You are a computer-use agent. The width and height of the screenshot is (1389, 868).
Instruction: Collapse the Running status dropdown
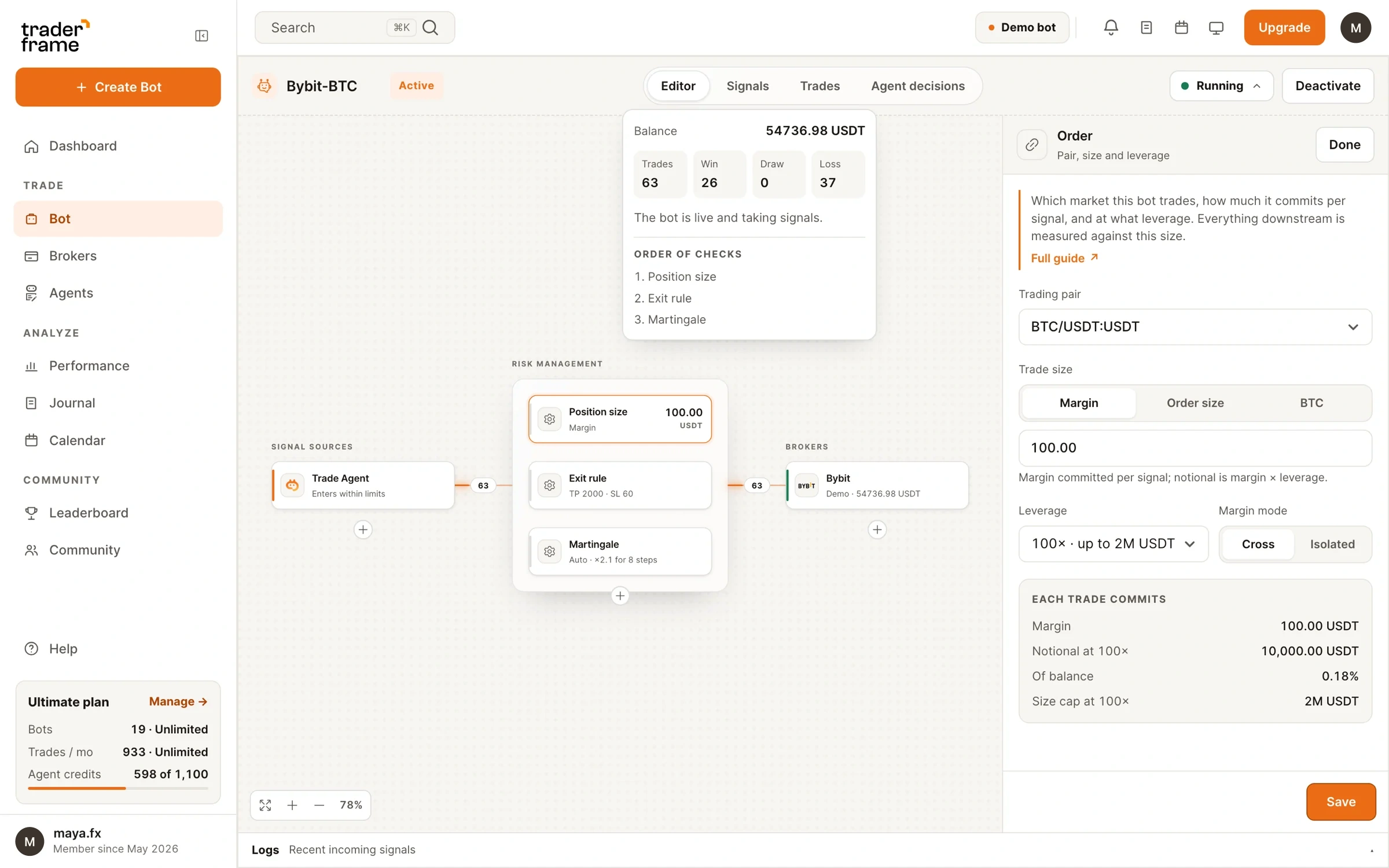(x=1221, y=86)
